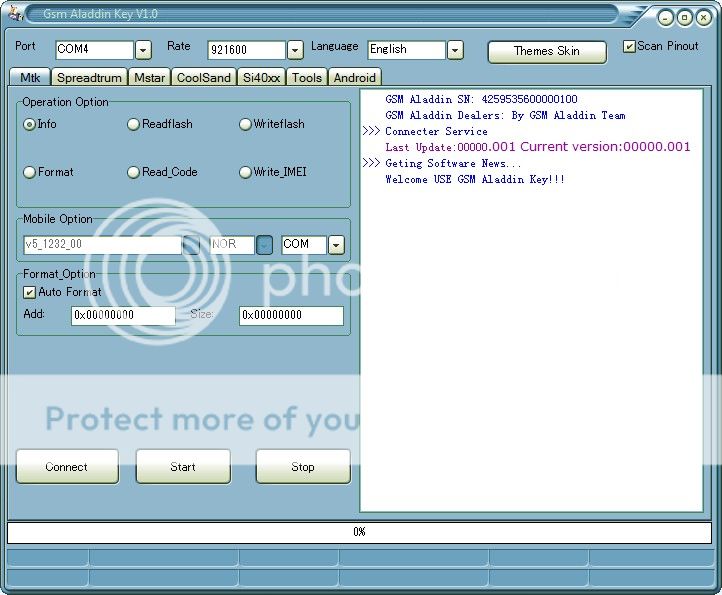722x595 pixels.
Task: Switch to the Android tab
Action: point(355,77)
